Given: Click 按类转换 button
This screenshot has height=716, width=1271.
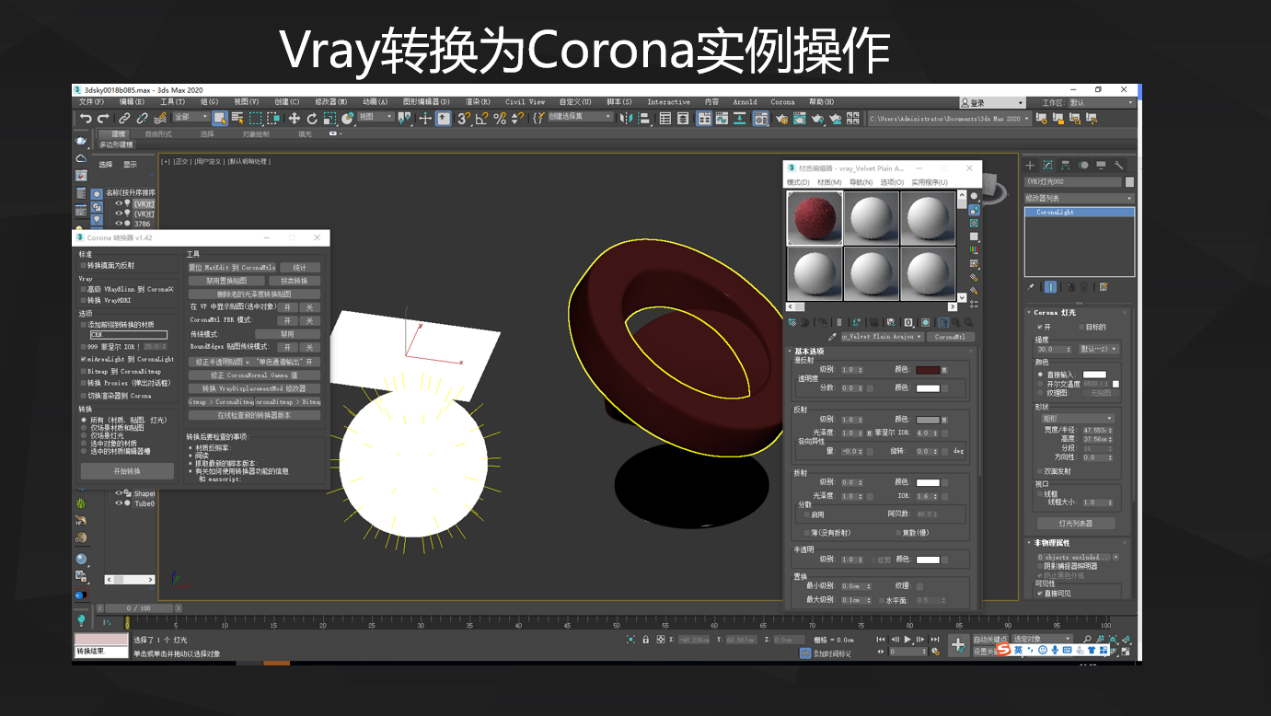Looking at the screenshot, I should tap(294, 281).
